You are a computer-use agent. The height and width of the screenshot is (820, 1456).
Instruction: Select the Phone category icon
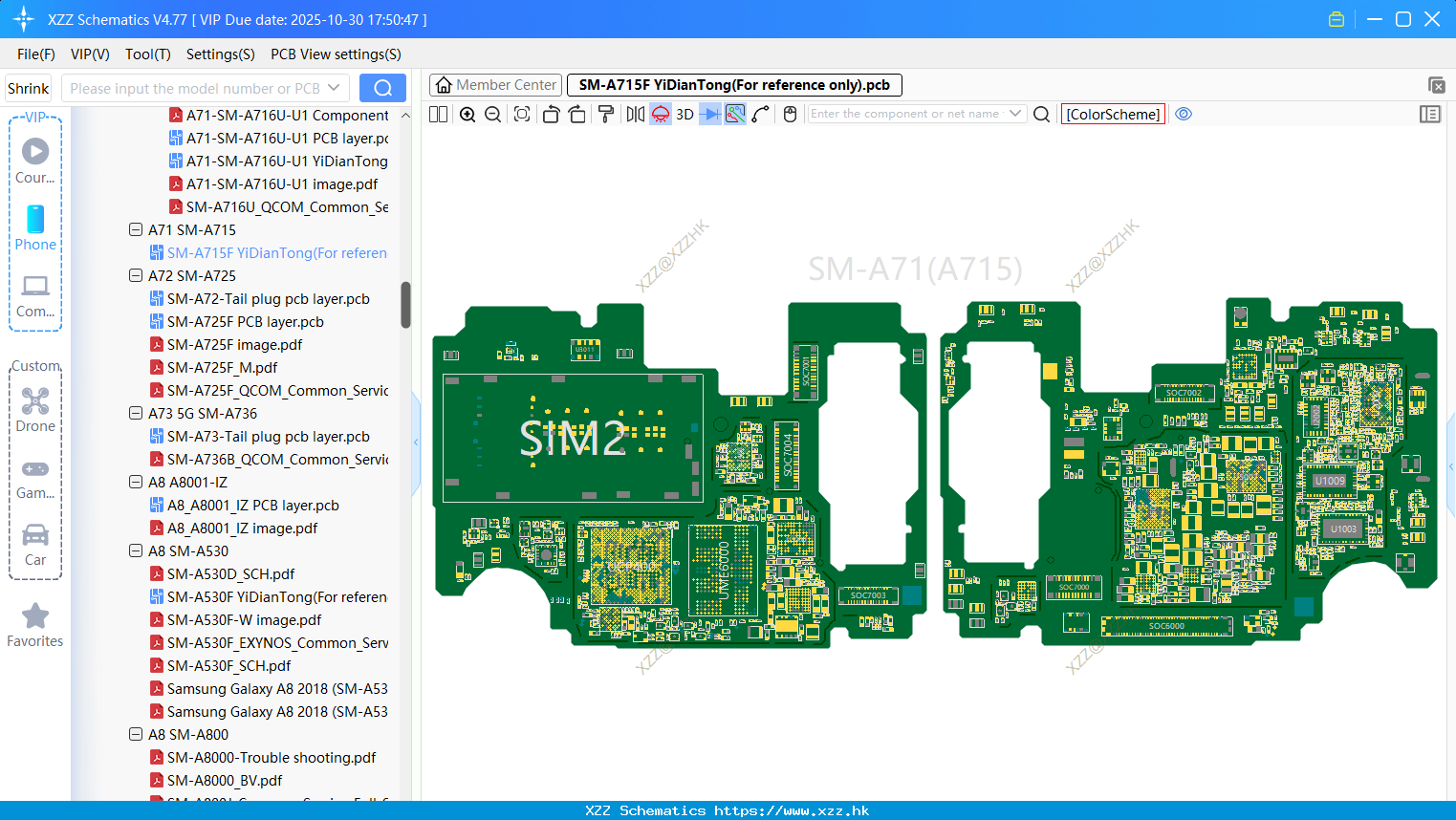(35, 227)
